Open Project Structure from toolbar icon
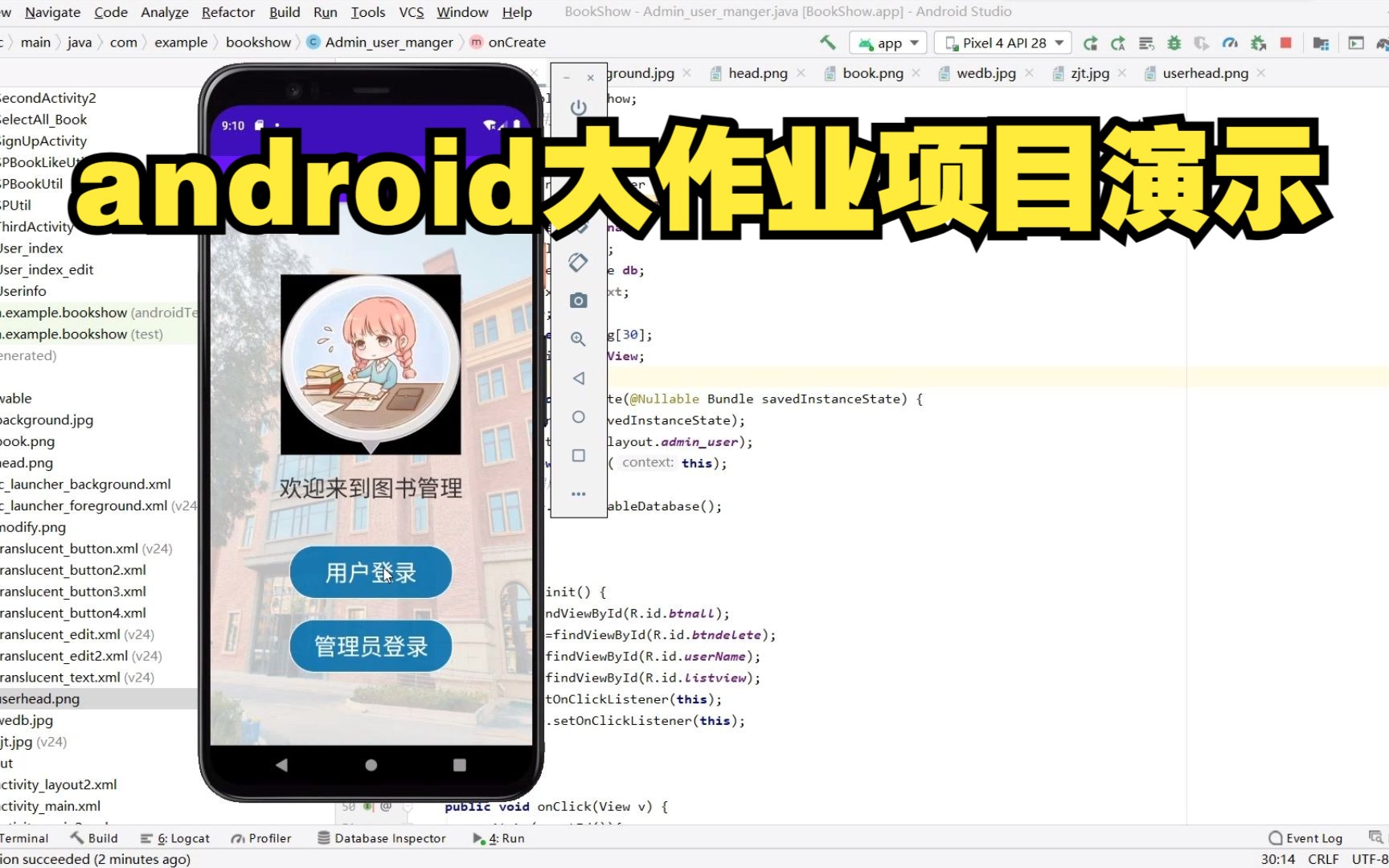This screenshot has height=868, width=1389. pyautogui.click(x=1321, y=43)
